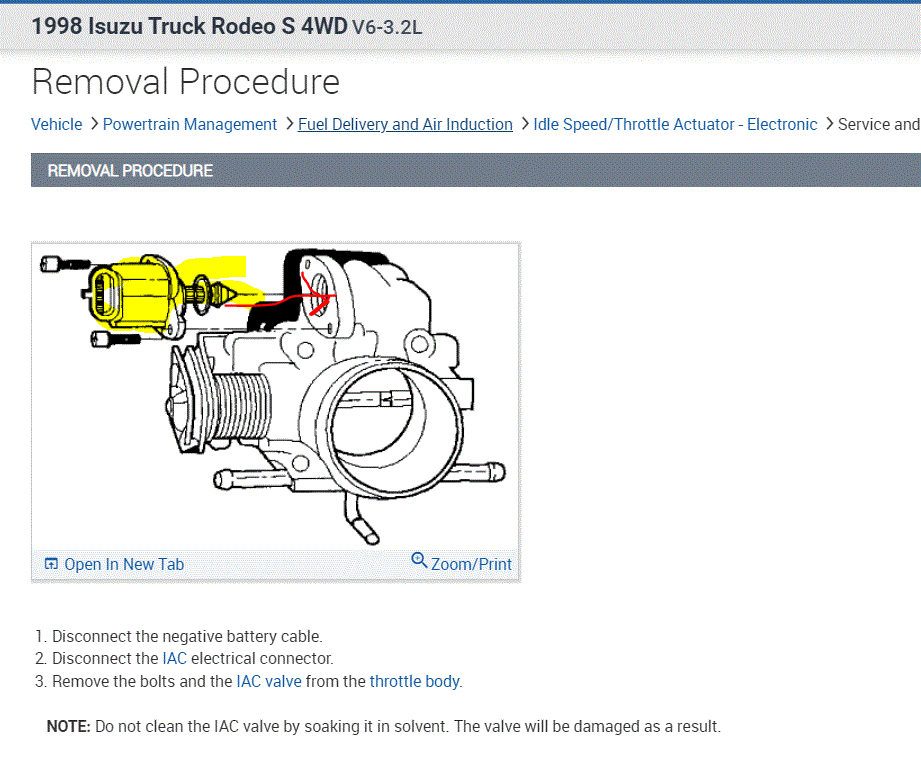This screenshot has width=921, height=763.
Task: Click the 'Service and' breadcrumb text
Action: coord(879,125)
